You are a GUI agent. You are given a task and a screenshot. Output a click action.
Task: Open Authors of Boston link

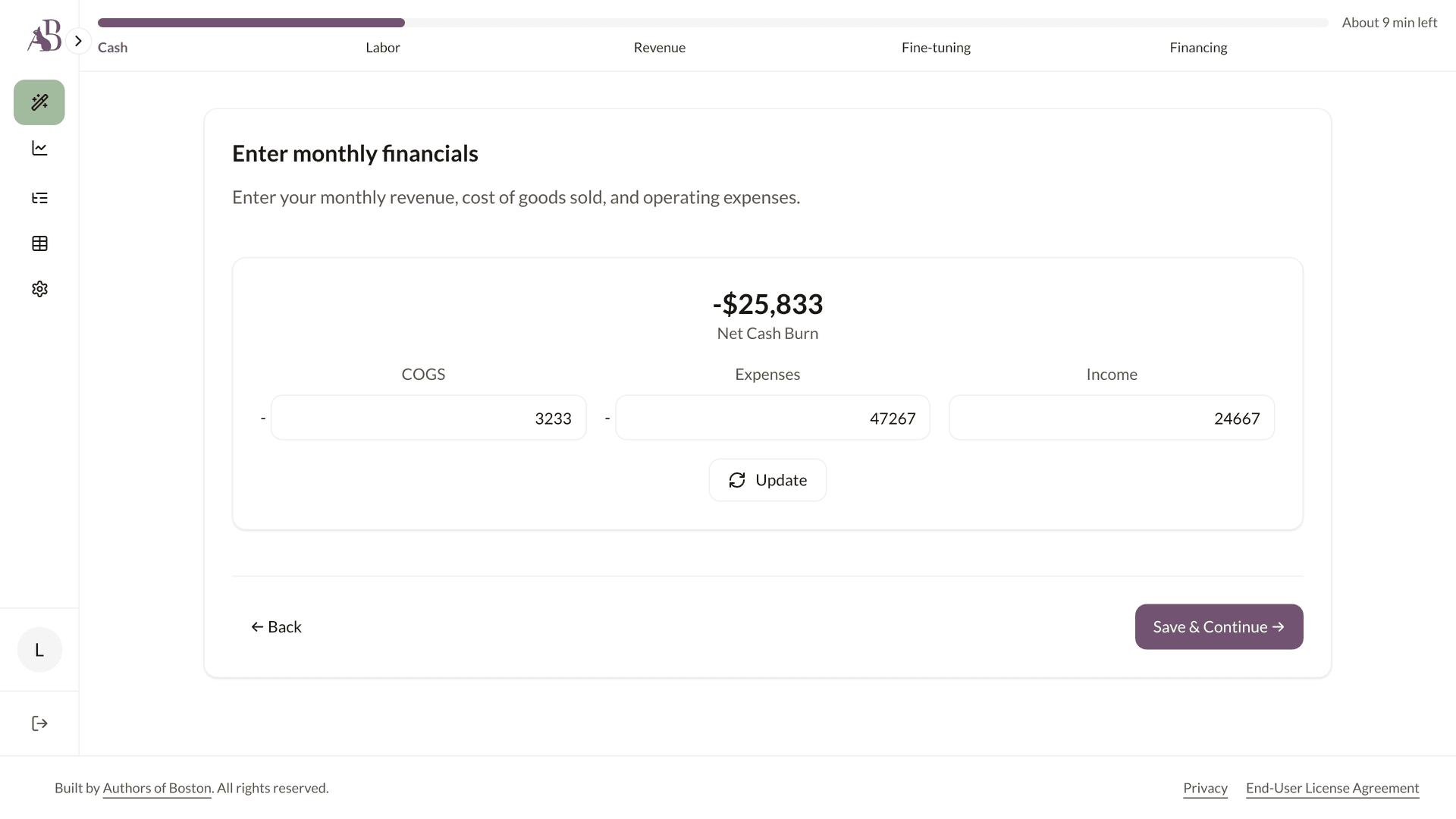pyautogui.click(x=157, y=788)
